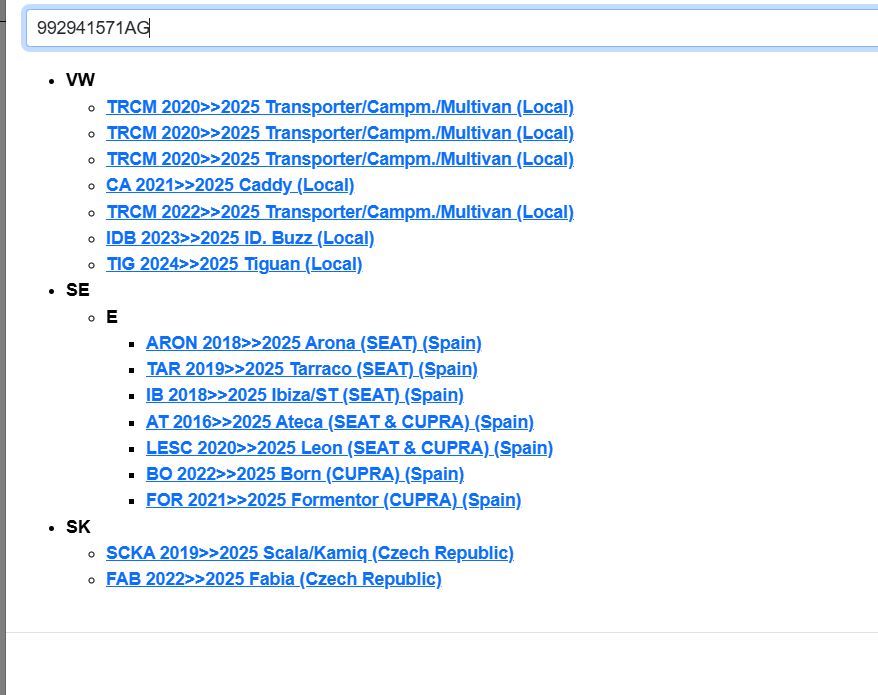Open FOR 2021>>2025 Formentor link
Viewport: 878px width, 695px height.
pyautogui.click(x=333, y=500)
